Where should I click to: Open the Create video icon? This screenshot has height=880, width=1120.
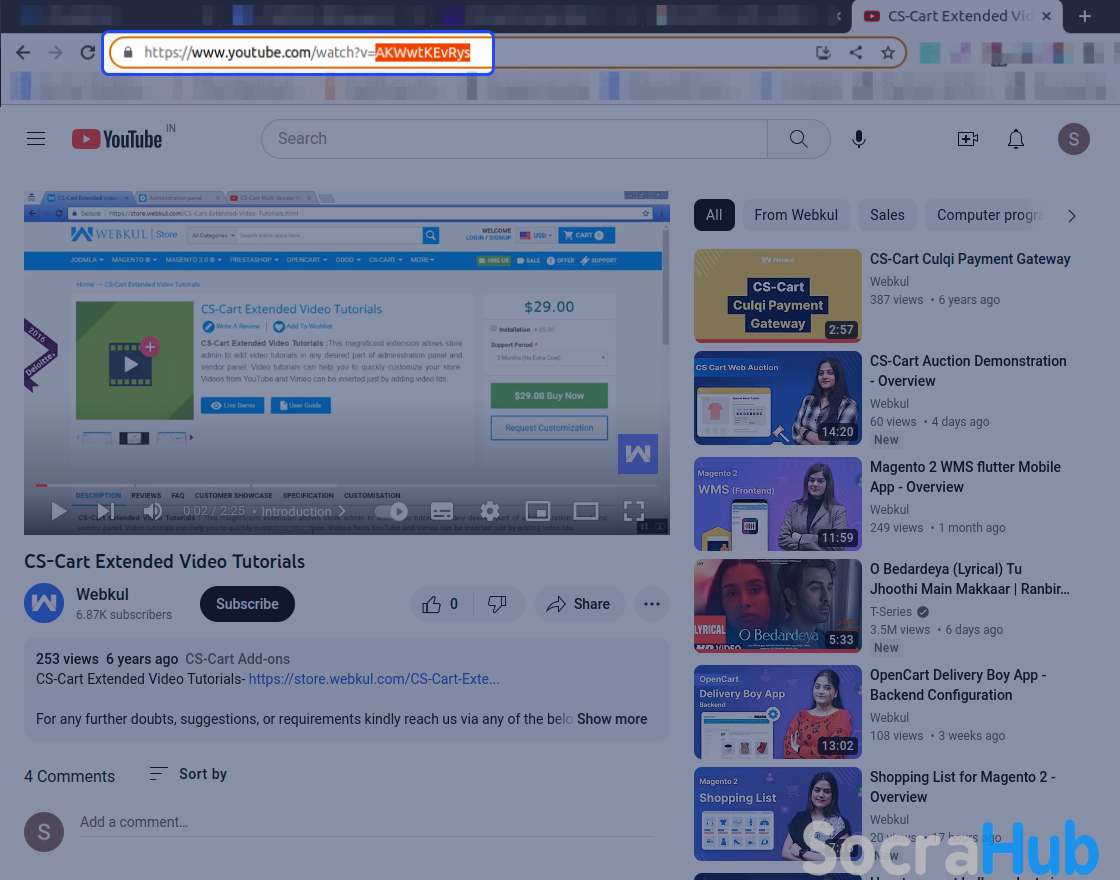tap(967, 139)
